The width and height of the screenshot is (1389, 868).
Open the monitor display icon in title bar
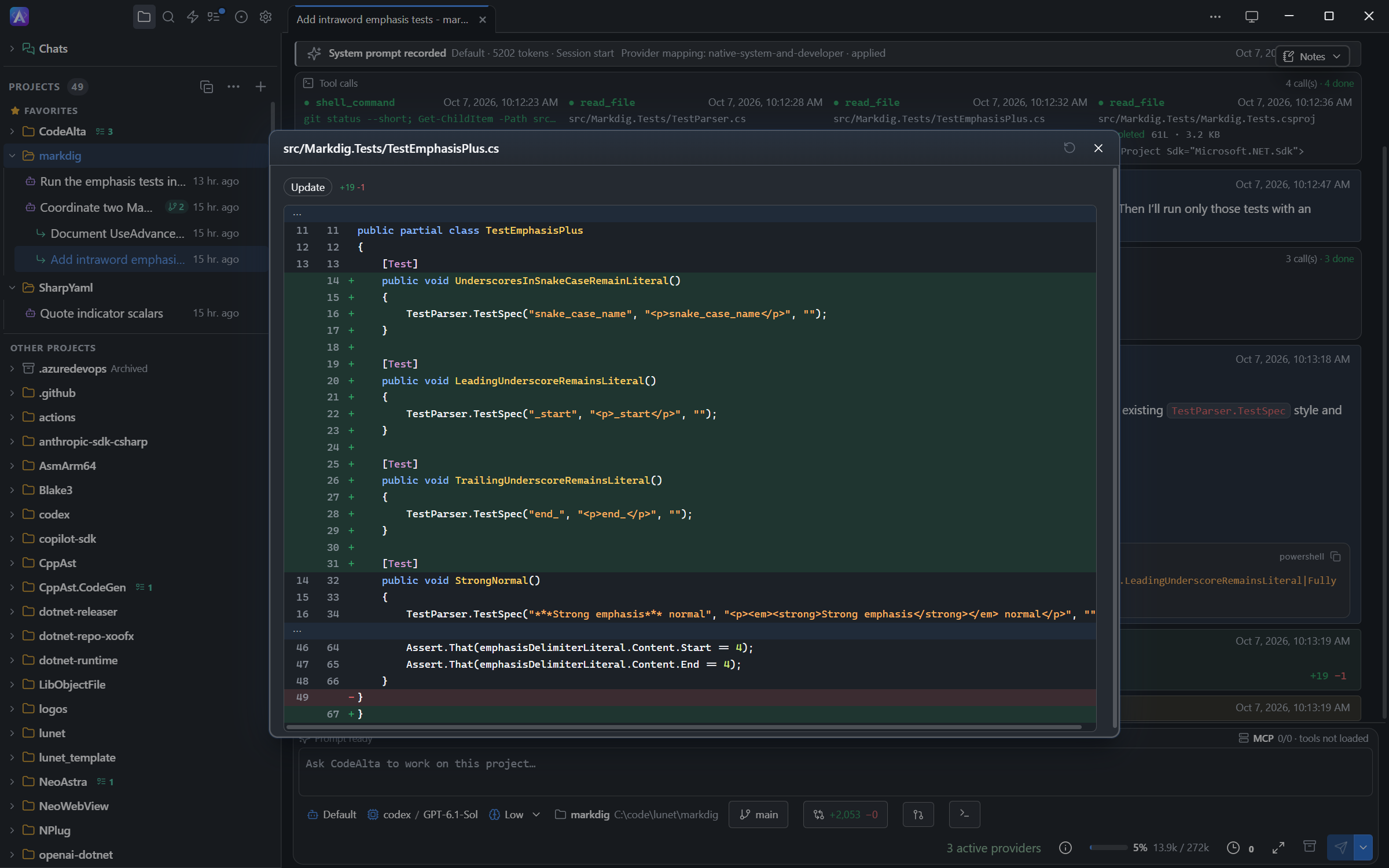click(1252, 17)
